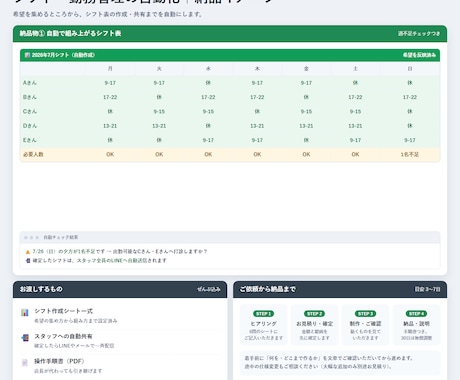Click Cさん's Tuesday 9-15 cell
460x380 pixels.
click(159, 111)
